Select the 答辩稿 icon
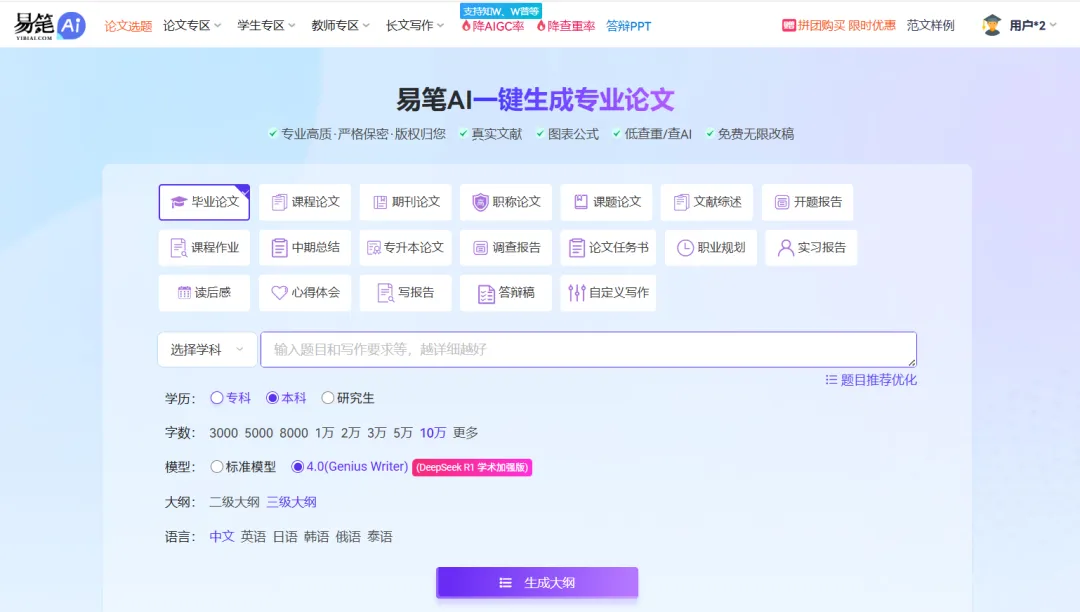This screenshot has width=1080, height=612. click(x=486, y=294)
